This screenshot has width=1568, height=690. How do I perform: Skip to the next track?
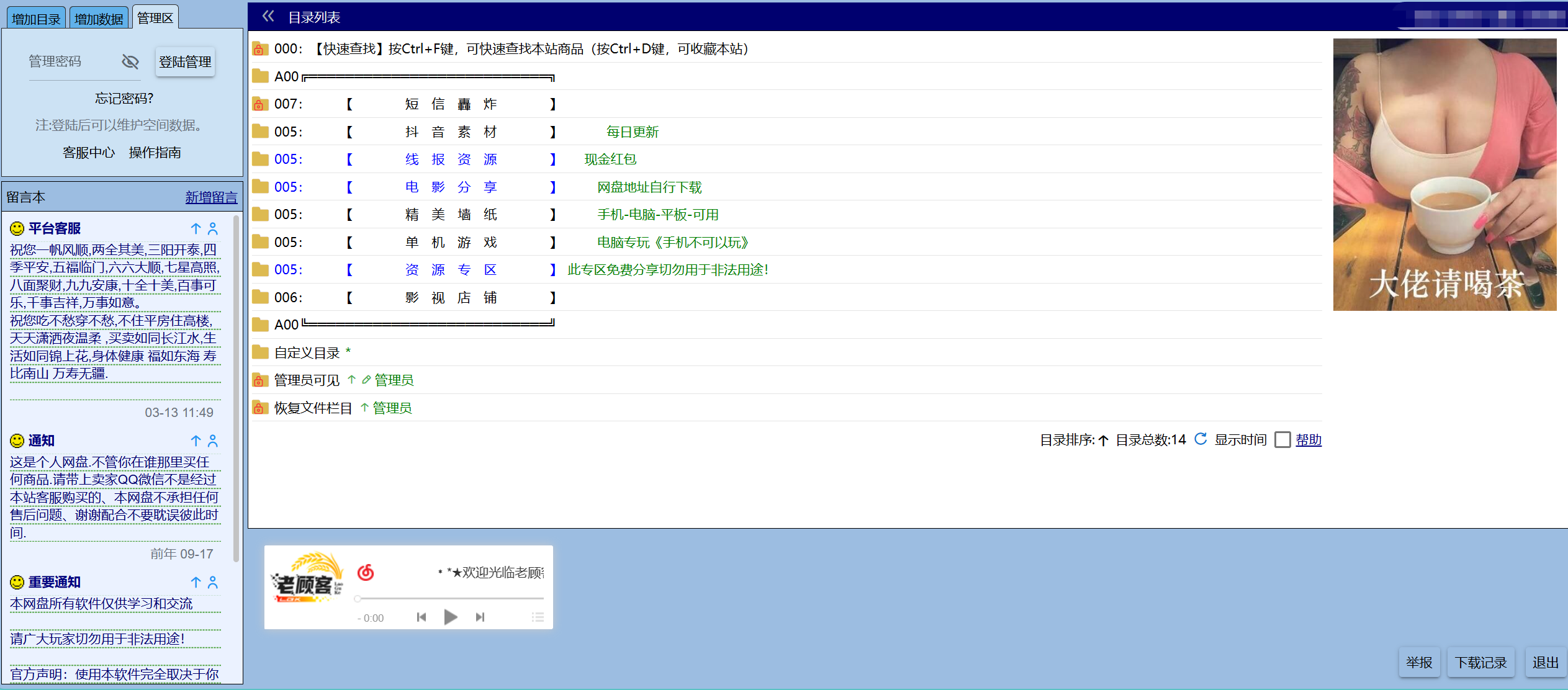pos(480,617)
